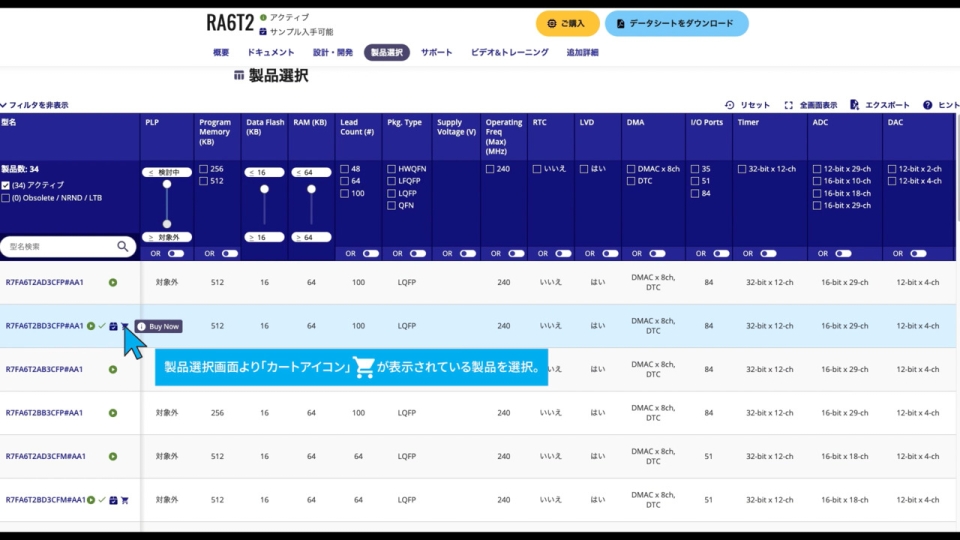This screenshot has height=540, width=960.
Task: Click データシートをダウンロード button
Action: [676, 23]
